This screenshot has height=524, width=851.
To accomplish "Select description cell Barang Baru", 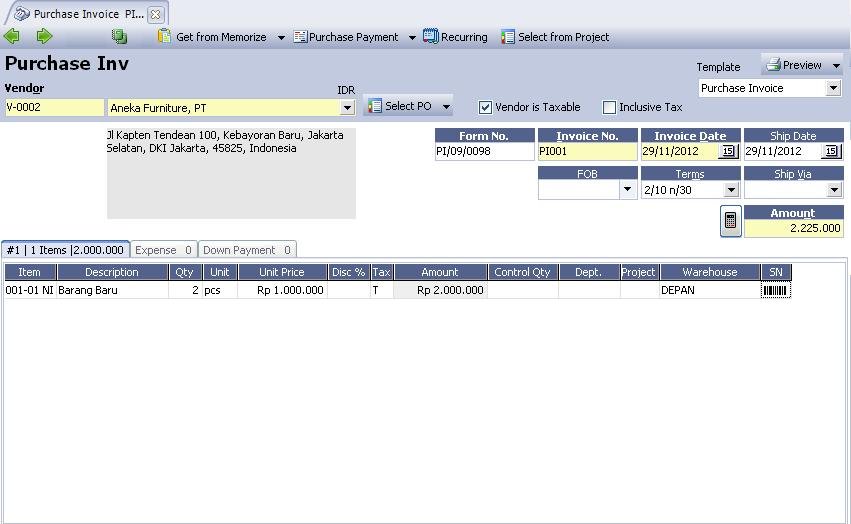I will pos(112,290).
